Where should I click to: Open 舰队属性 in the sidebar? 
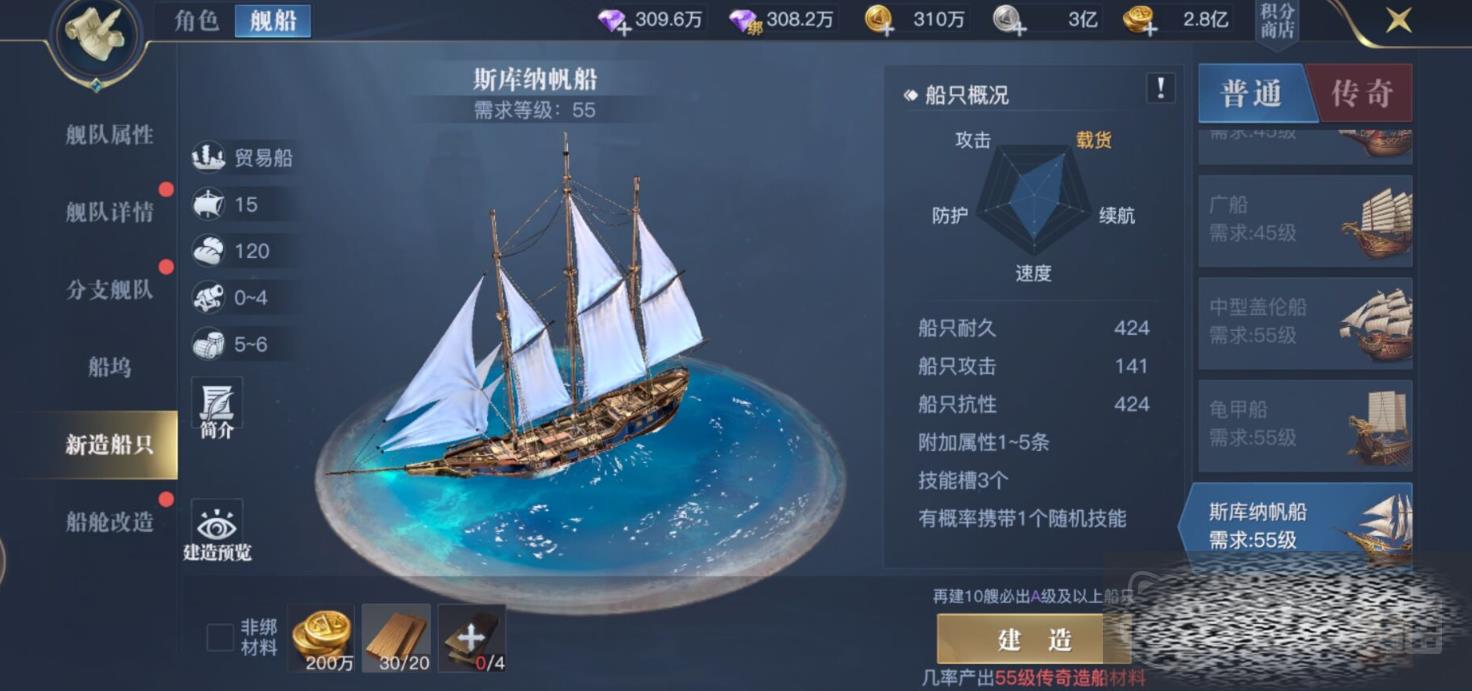(x=109, y=135)
